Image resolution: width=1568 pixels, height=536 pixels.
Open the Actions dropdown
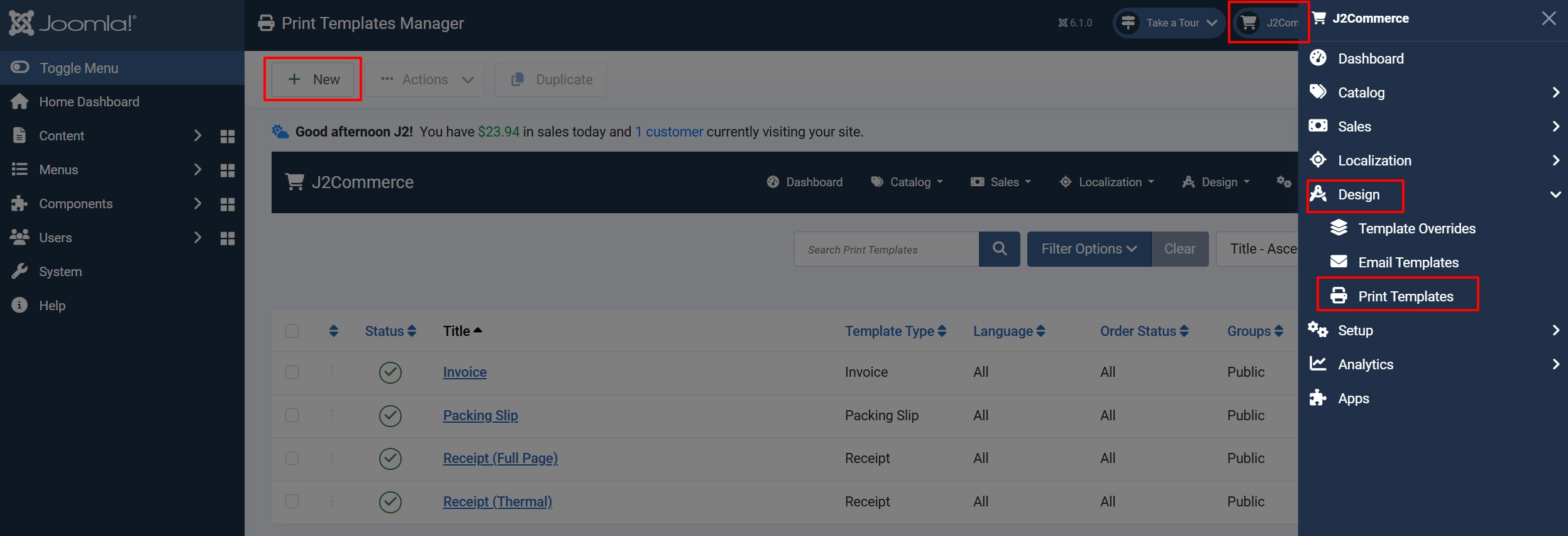tap(426, 79)
